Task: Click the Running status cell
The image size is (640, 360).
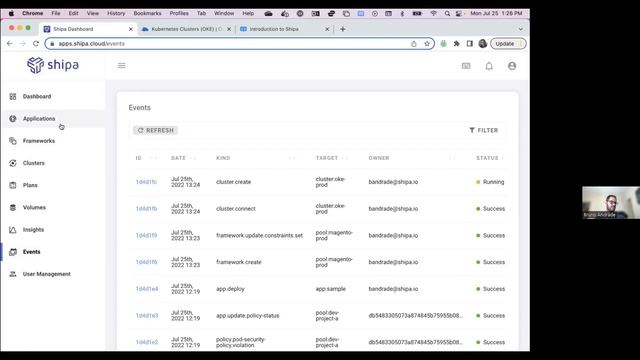Action: point(490,182)
